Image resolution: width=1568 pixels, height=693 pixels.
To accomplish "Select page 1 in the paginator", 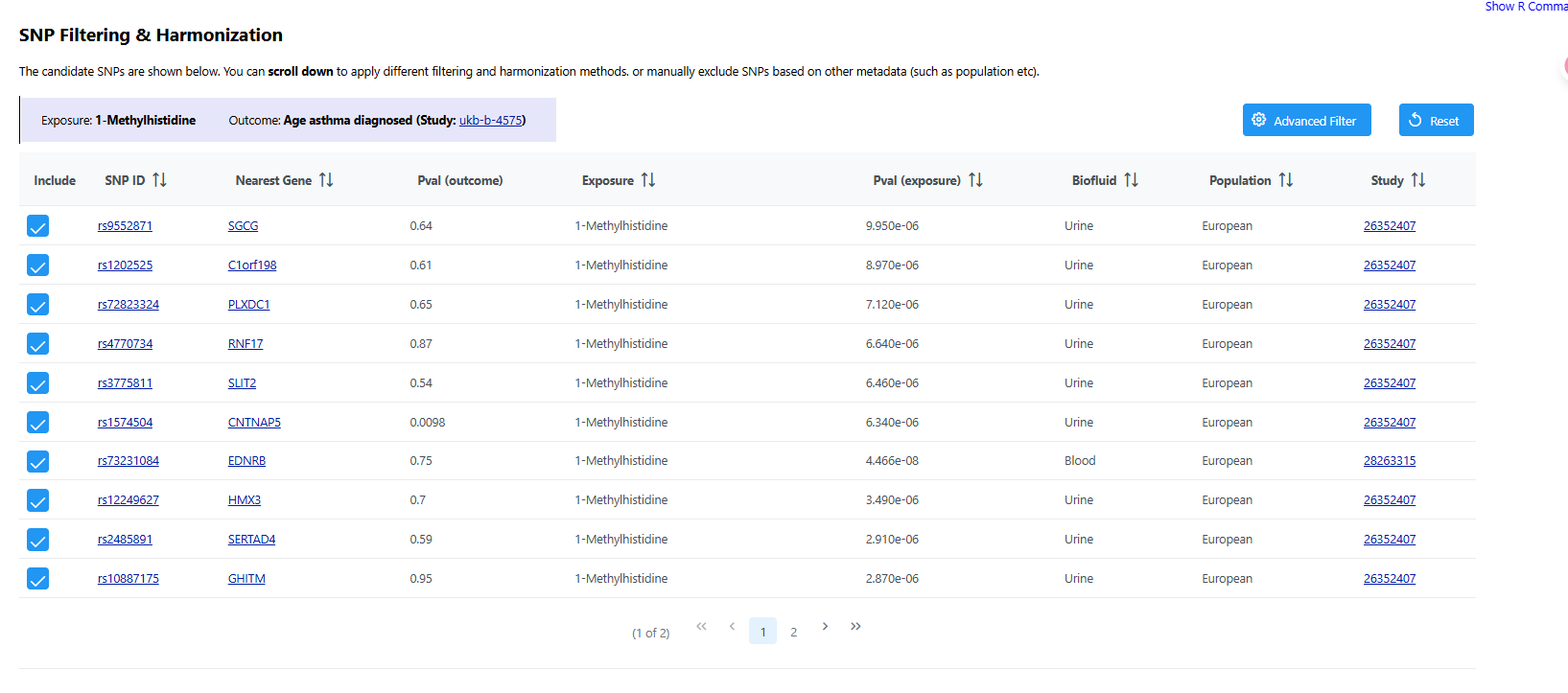I will (x=762, y=632).
